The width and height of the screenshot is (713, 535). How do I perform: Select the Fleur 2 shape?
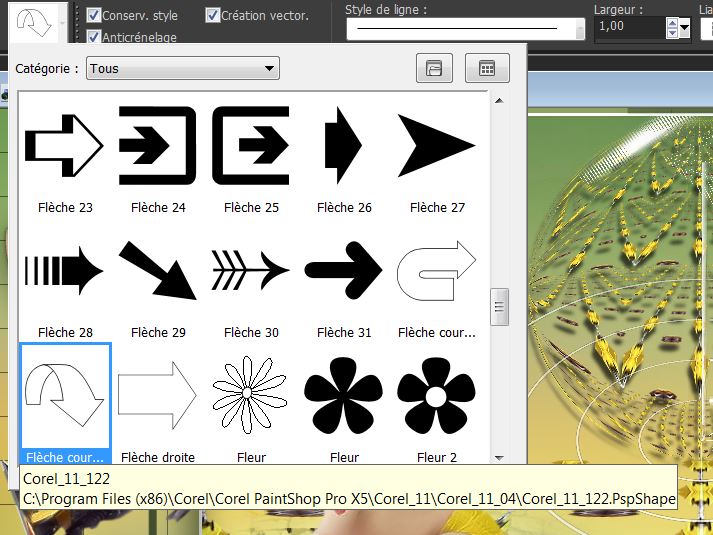coord(437,395)
